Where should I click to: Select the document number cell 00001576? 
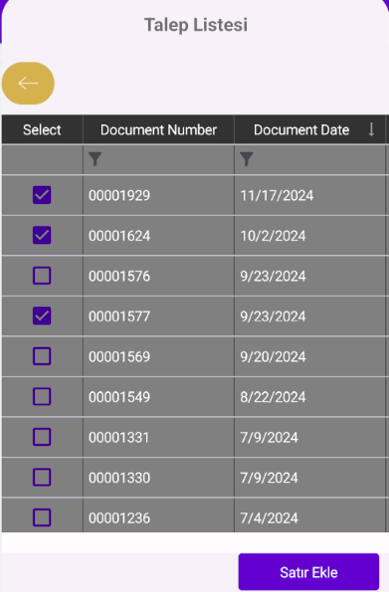[x=159, y=276]
